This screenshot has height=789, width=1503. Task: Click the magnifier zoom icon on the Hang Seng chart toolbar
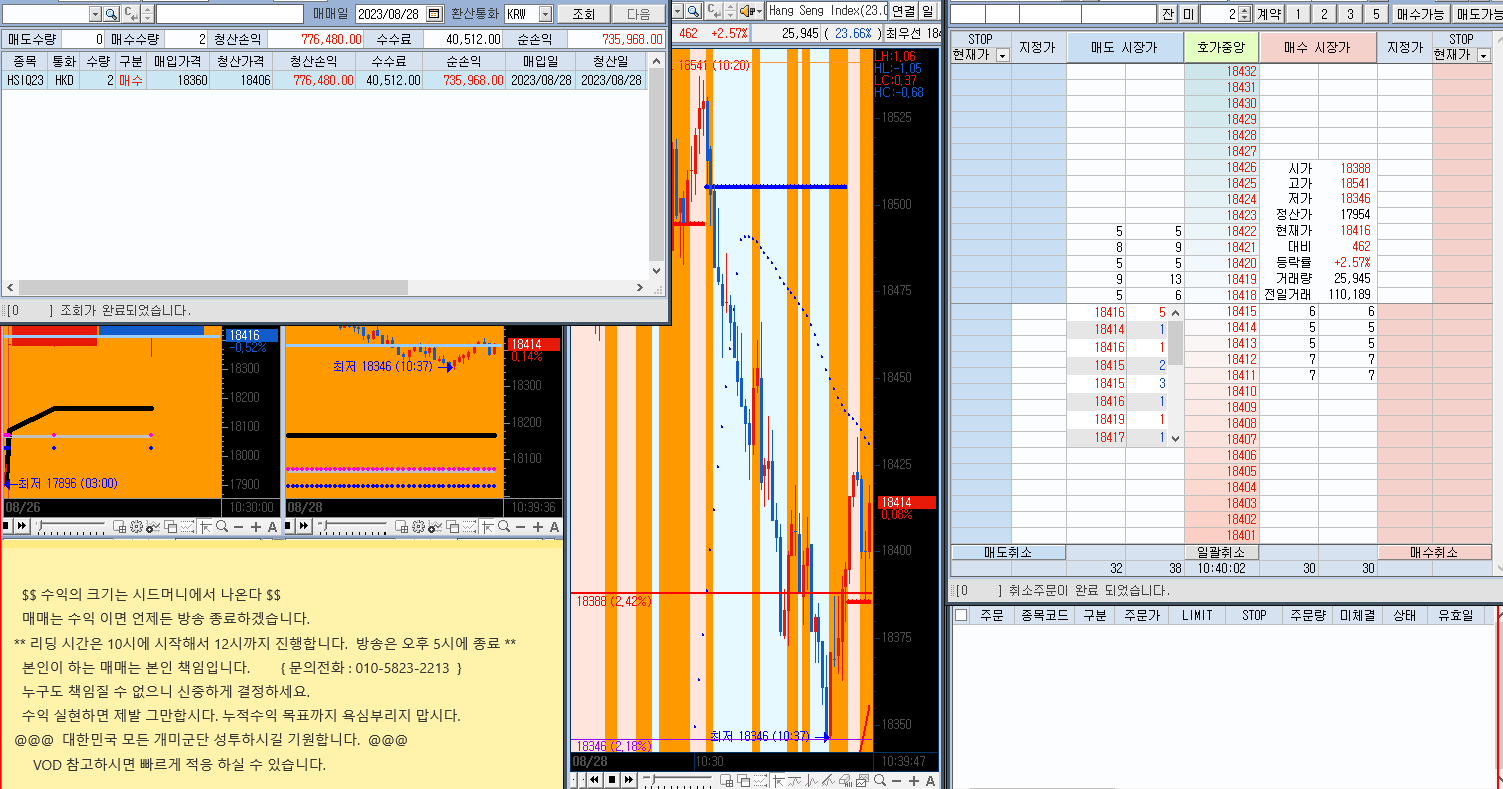pos(879,779)
